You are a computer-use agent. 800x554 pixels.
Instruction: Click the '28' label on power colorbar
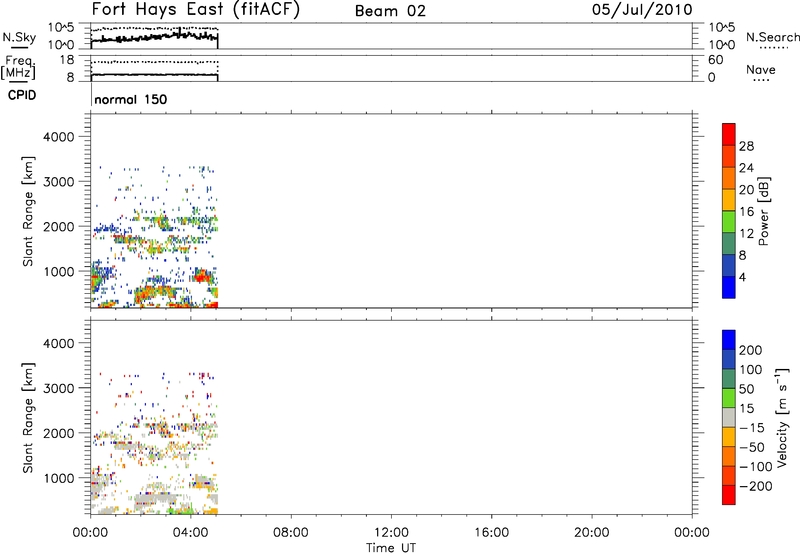tap(746, 146)
